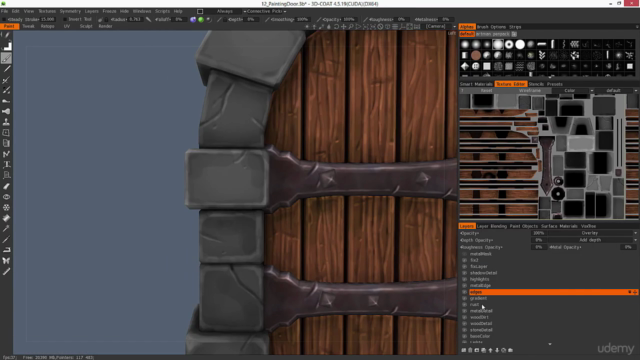The height and width of the screenshot is (360, 640).
Task: Open the Textures menu
Action: click(47, 11)
